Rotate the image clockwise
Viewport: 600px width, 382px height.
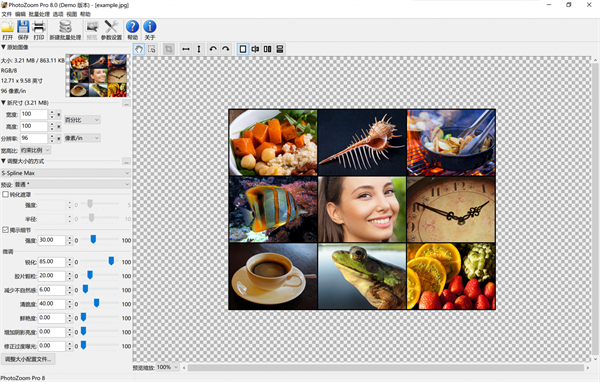coord(226,49)
